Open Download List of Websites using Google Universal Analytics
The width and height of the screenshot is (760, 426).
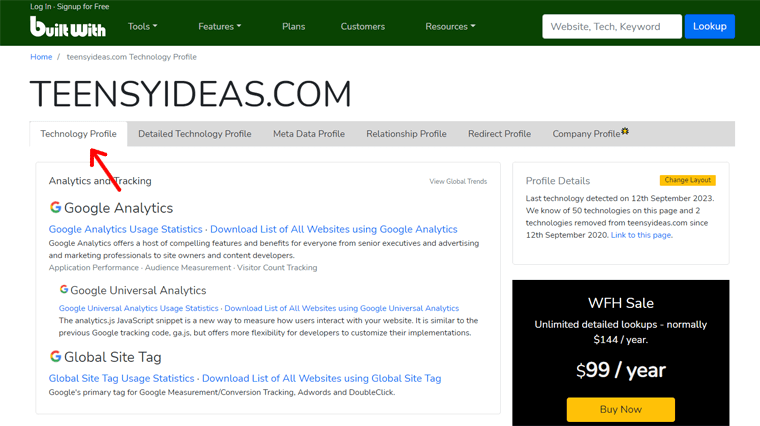[x=342, y=308]
